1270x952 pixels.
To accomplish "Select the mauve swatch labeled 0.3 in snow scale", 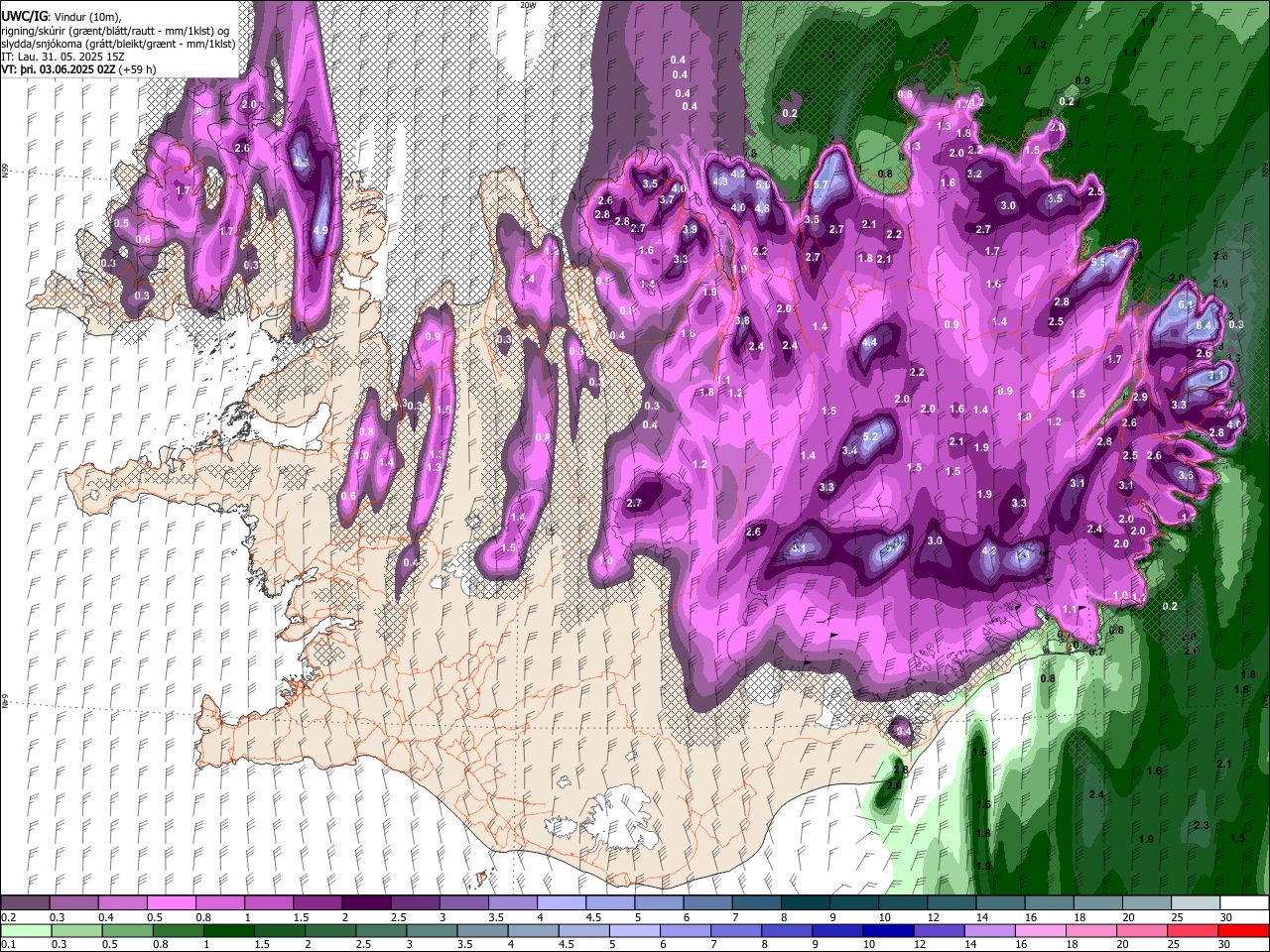I will coord(73,903).
